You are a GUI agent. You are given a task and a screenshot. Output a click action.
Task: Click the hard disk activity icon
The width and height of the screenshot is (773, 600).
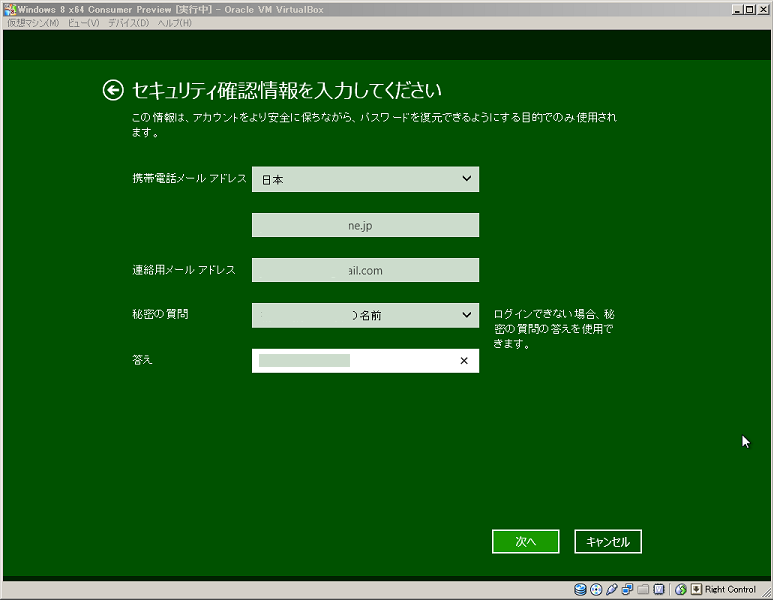[x=581, y=589]
